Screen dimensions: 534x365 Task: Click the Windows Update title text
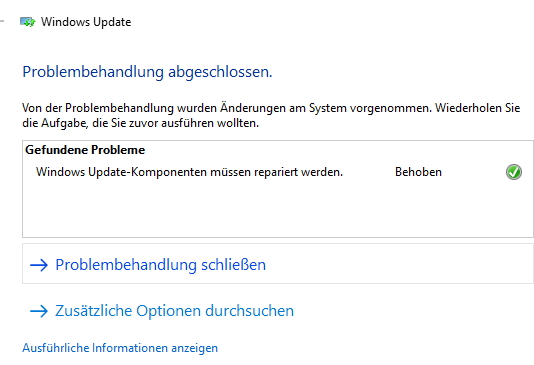[x=86, y=22]
